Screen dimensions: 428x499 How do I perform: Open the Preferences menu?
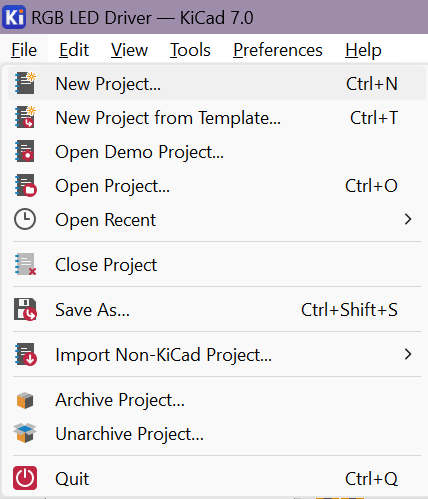tap(278, 50)
